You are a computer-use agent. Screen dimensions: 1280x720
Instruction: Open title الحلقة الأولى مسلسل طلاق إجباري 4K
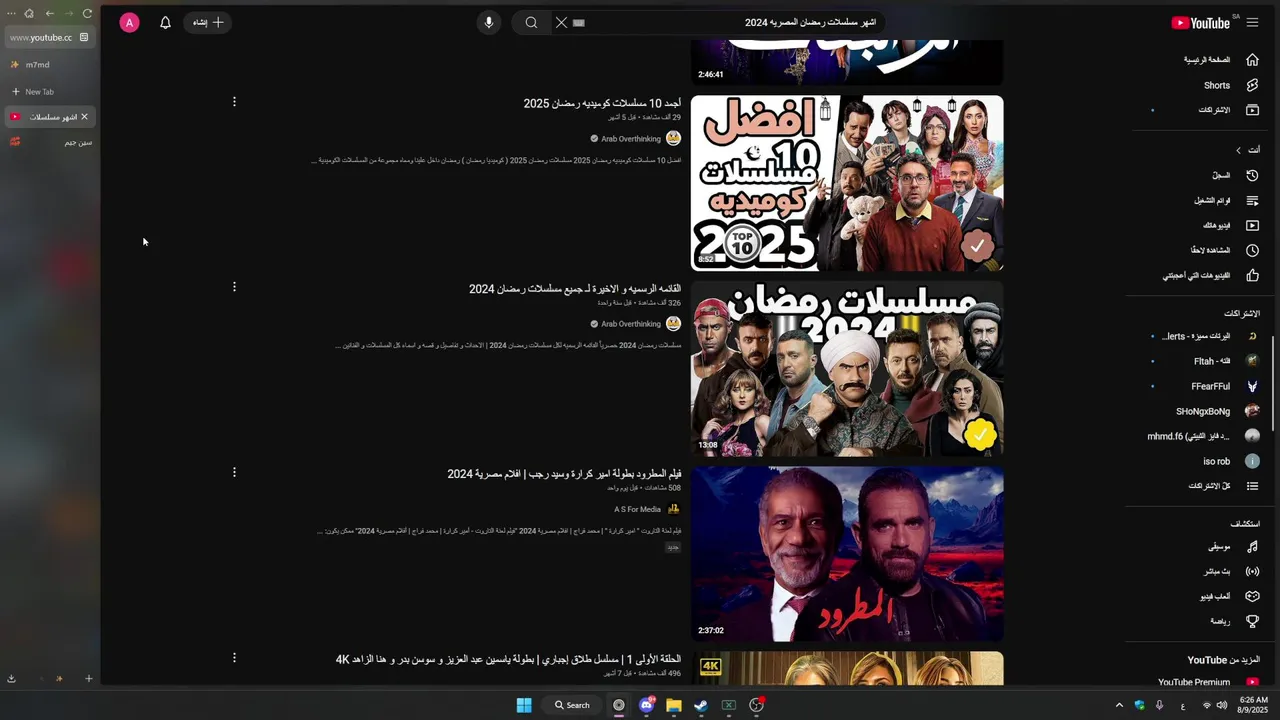tap(508, 660)
